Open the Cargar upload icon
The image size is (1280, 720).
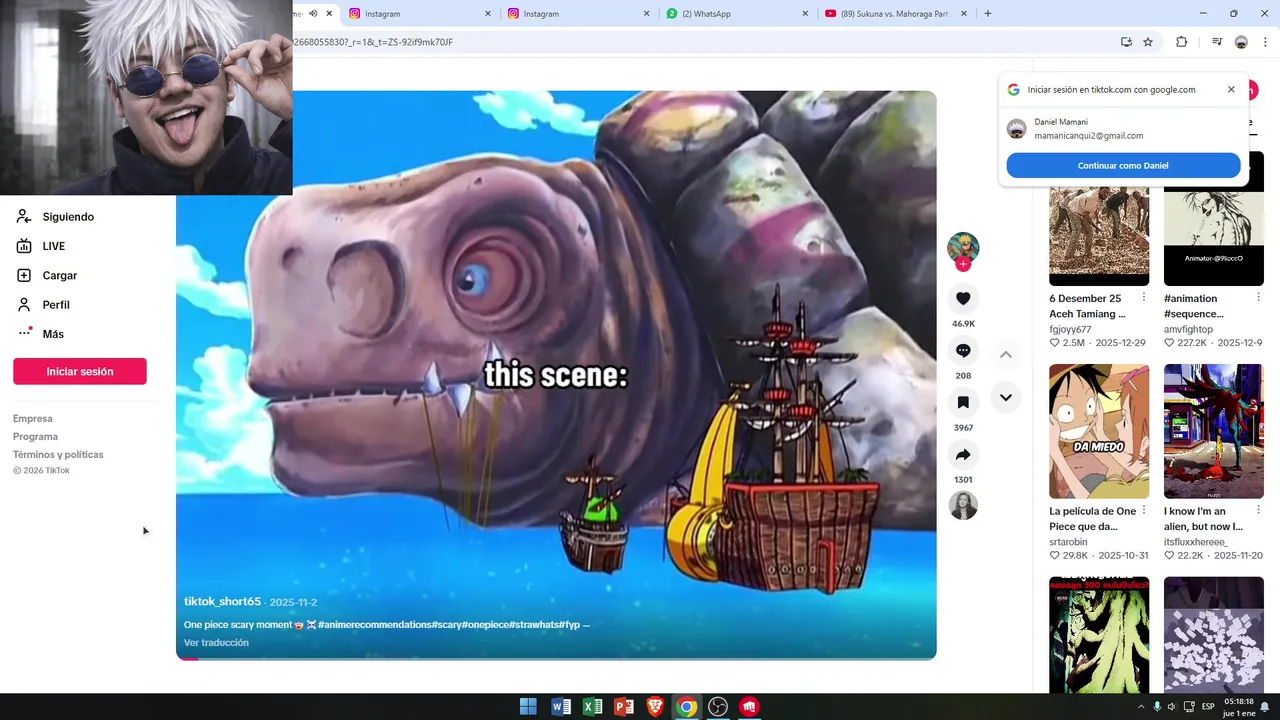24,275
